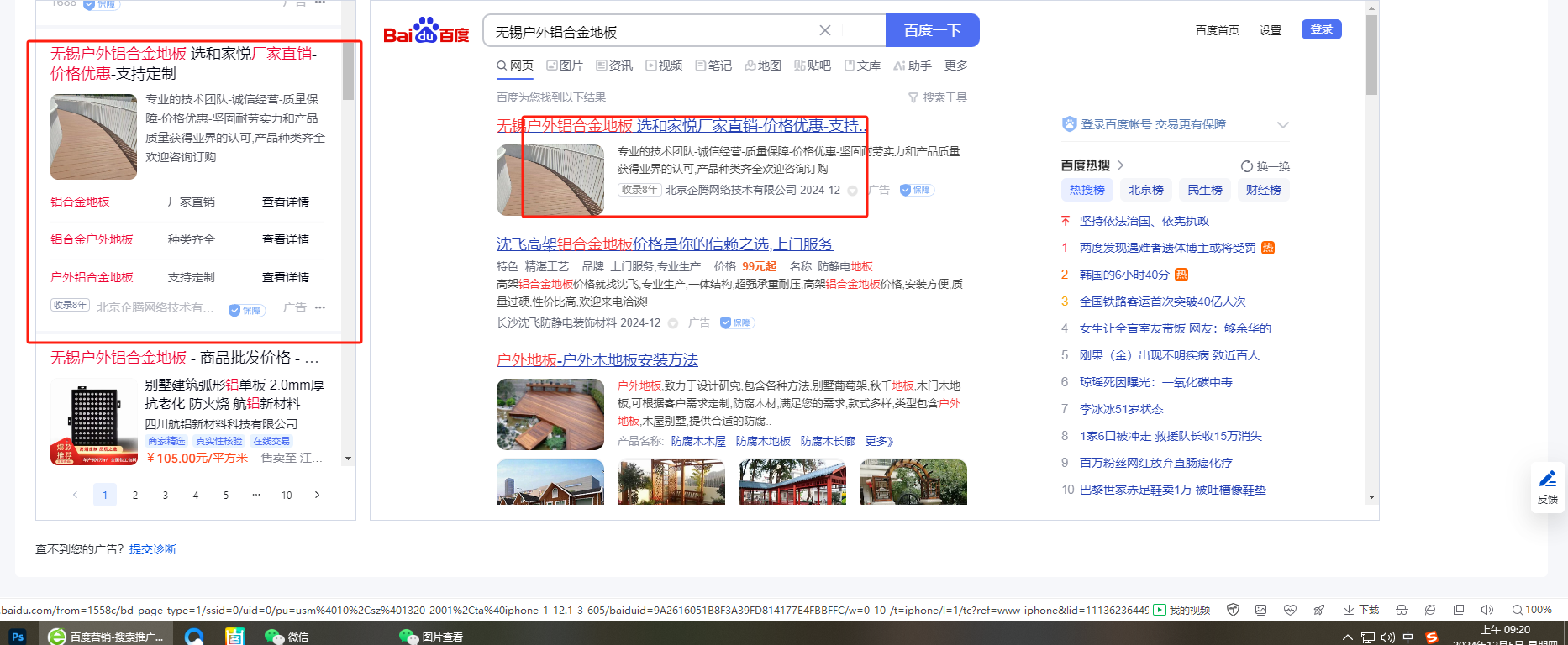Click the blue 登录 button

1322,29
